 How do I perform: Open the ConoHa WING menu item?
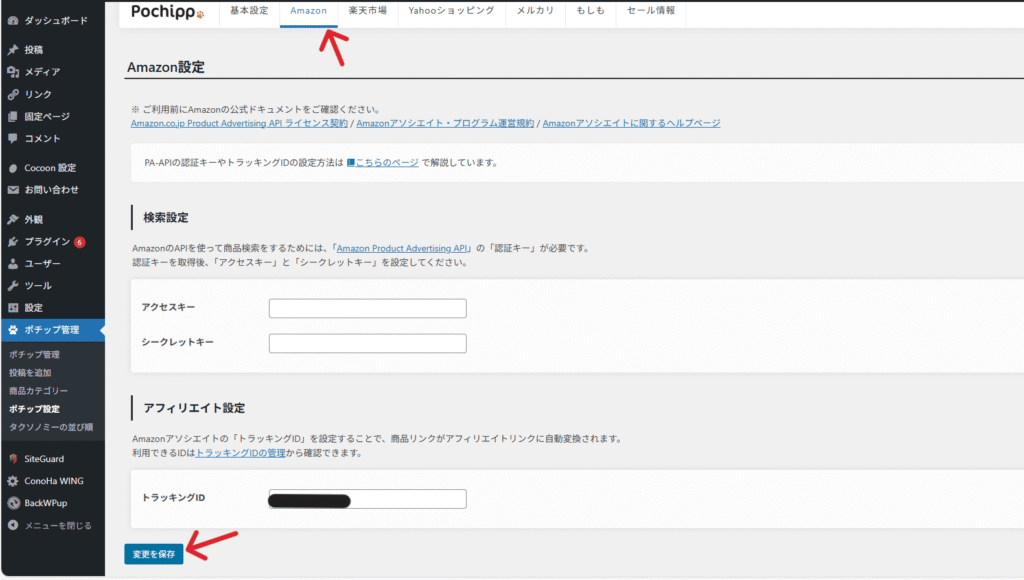(x=53, y=481)
